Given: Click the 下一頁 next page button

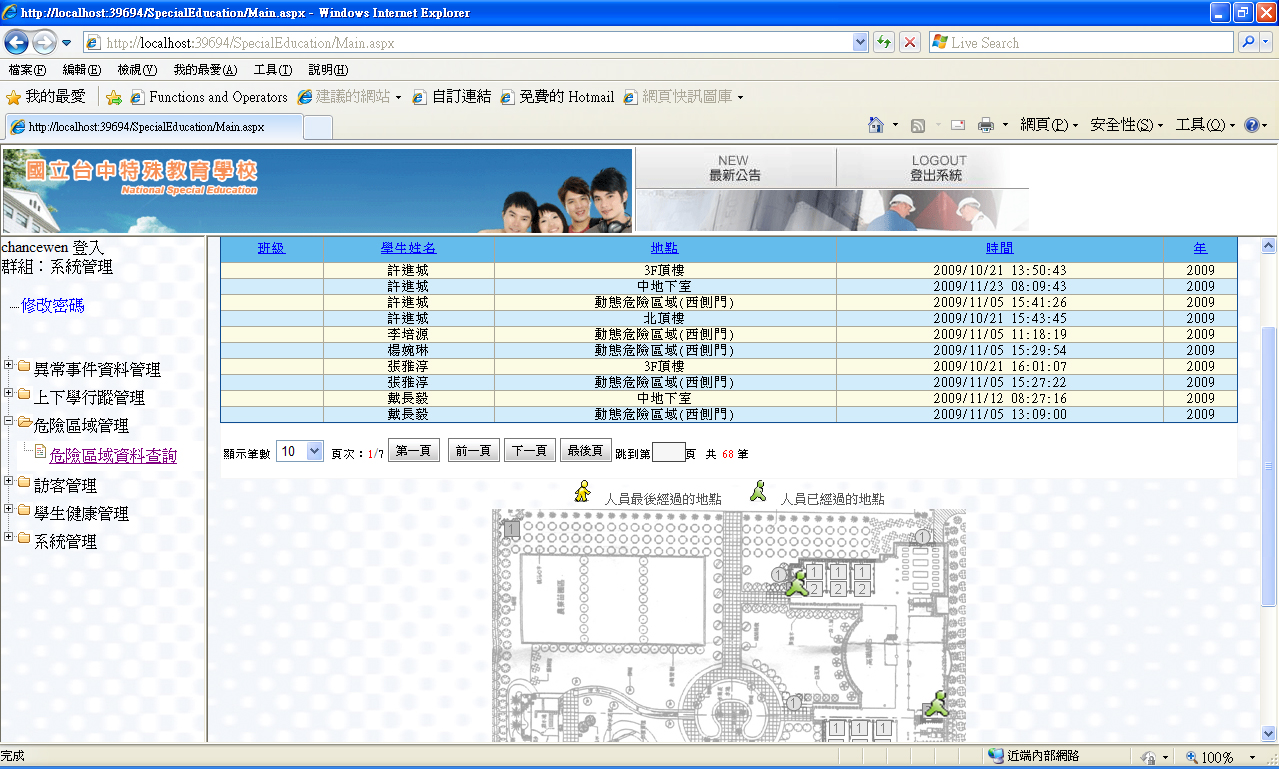Looking at the screenshot, I should 529,451.
